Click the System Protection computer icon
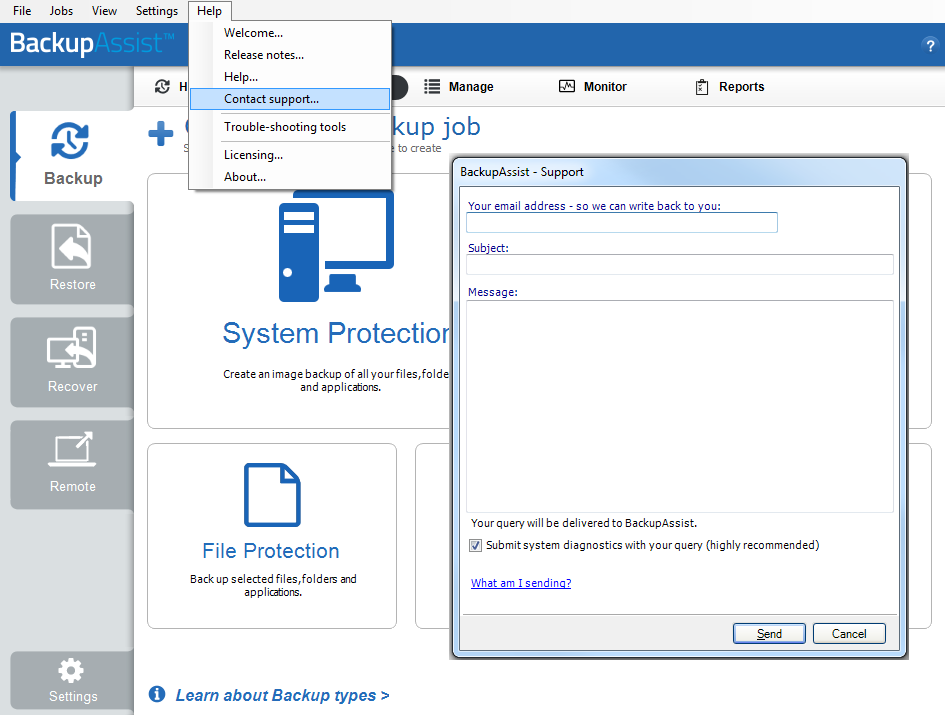Viewport: 945px width, 715px height. pos(336,247)
